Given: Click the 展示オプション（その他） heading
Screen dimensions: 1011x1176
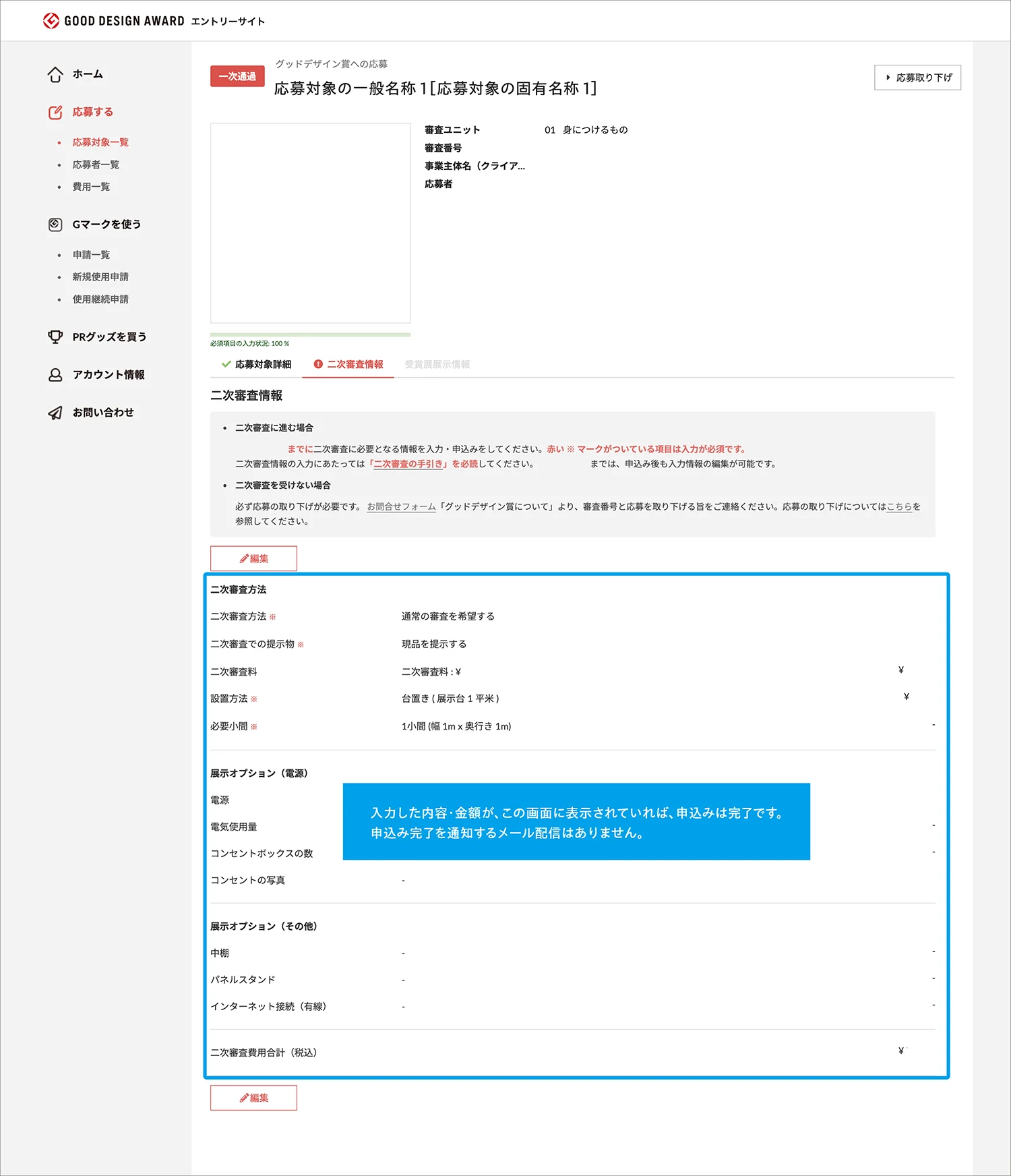Looking at the screenshot, I should point(264,927).
